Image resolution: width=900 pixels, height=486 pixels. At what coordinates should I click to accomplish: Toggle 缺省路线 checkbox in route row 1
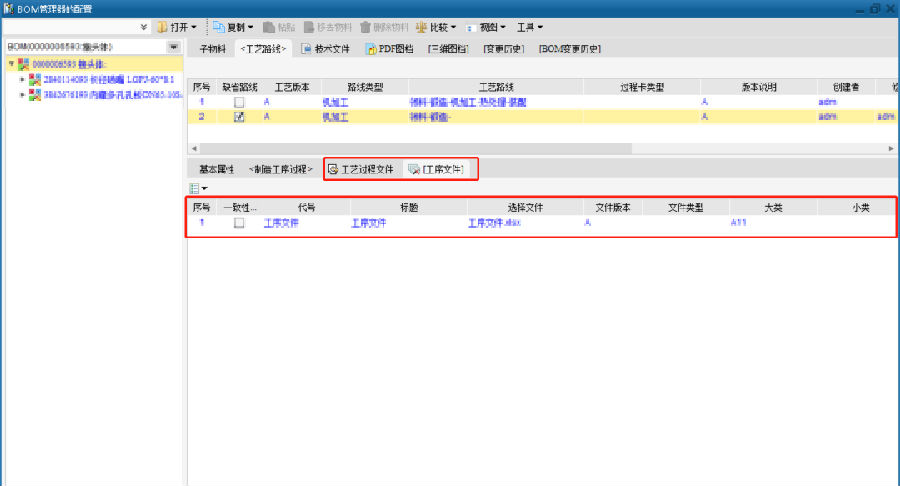pyautogui.click(x=239, y=102)
